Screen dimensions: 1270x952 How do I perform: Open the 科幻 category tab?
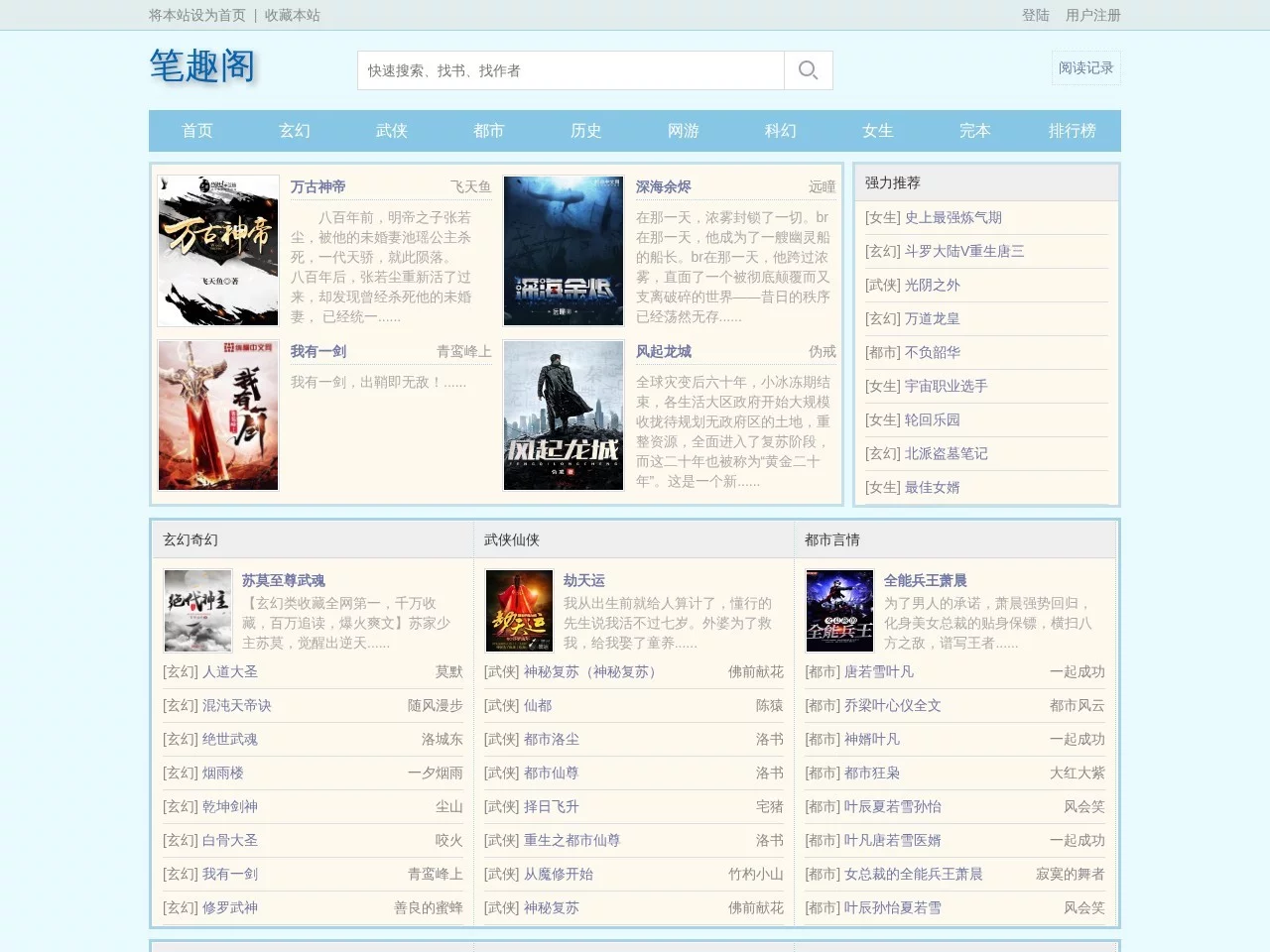click(x=781, y=131)
